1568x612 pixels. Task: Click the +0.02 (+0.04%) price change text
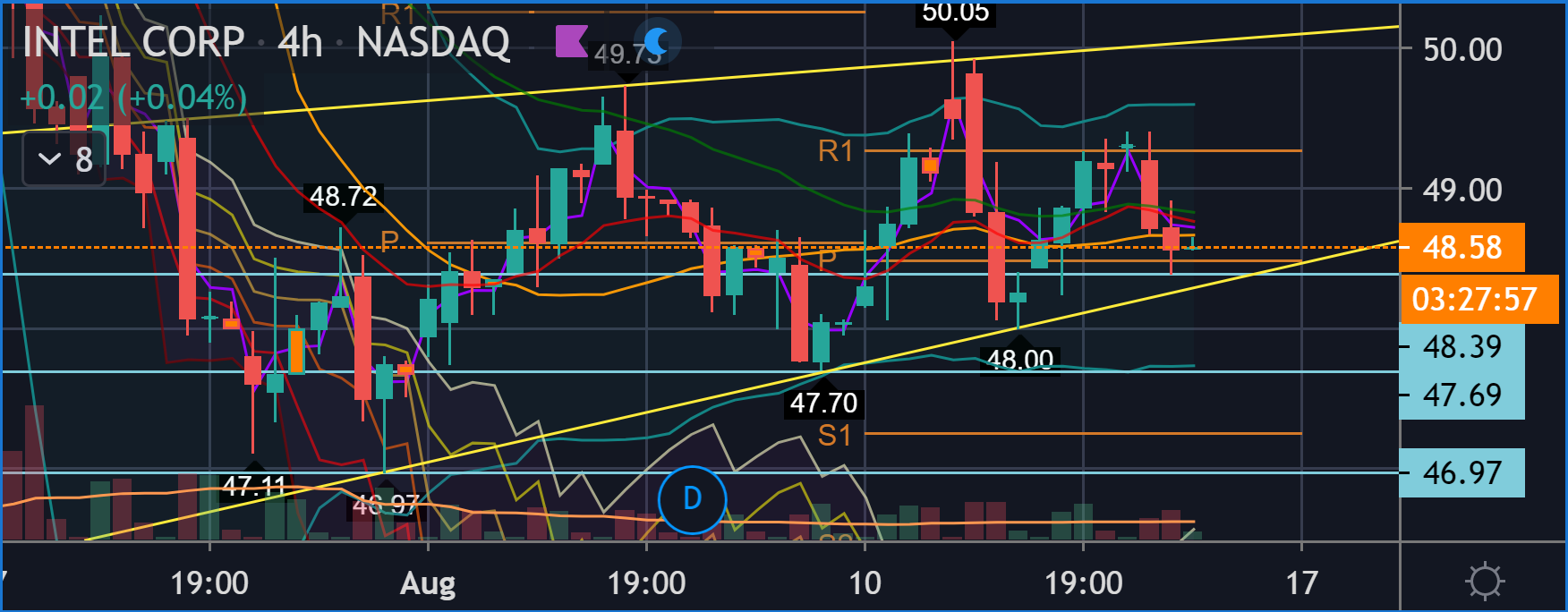[x=133, y=97]
